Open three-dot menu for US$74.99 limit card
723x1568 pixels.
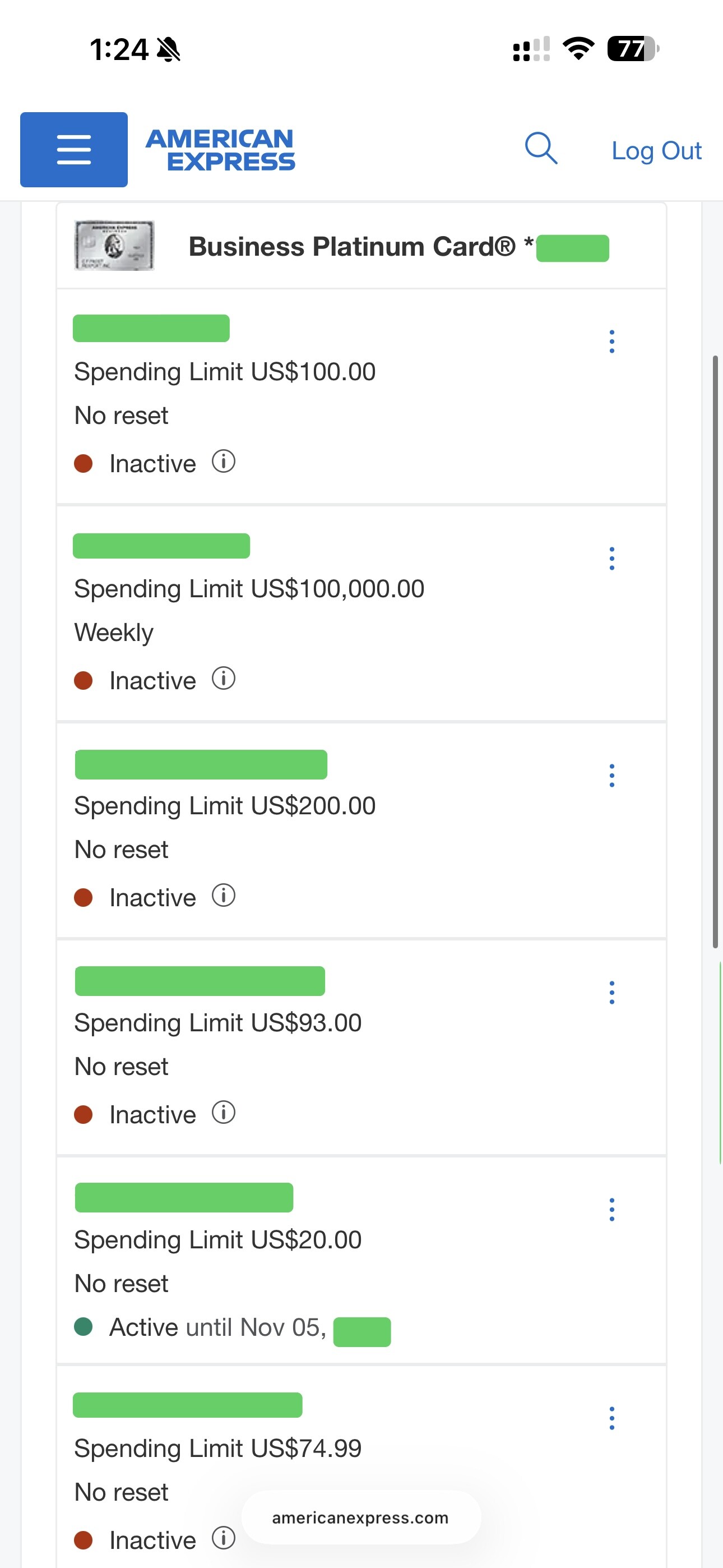pos(611,1418)
